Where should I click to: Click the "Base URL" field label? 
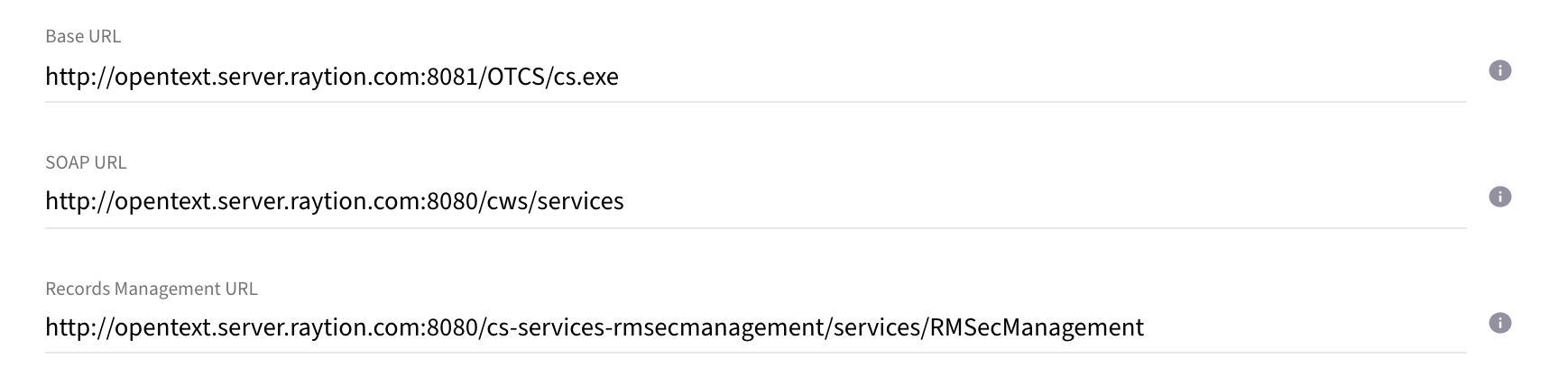tap(83, 37)
